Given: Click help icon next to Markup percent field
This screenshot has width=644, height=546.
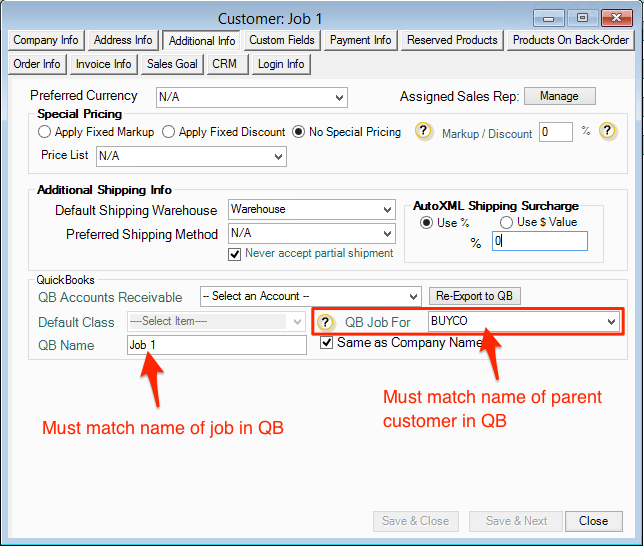Looking at the screenshot, I should coord(606,132).
